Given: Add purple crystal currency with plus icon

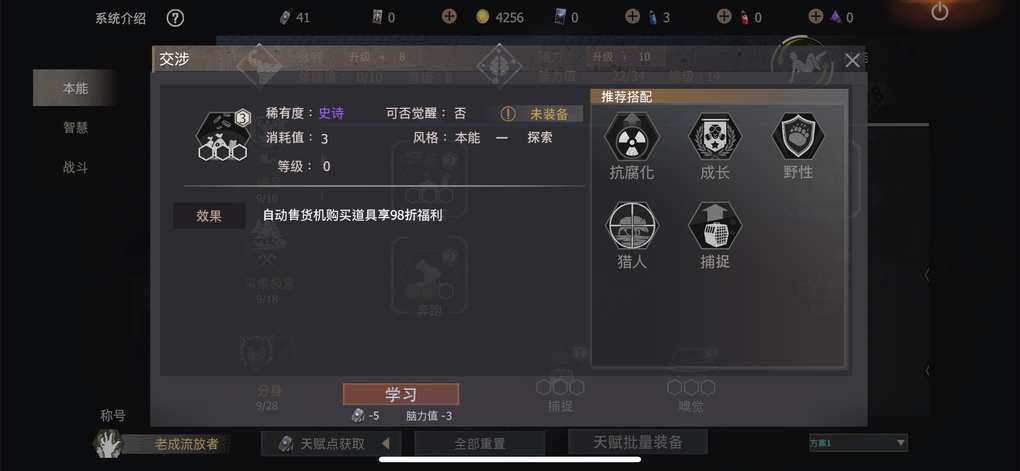Looking at the screenshot, I should pyautogui.click(x=816, y=17).
